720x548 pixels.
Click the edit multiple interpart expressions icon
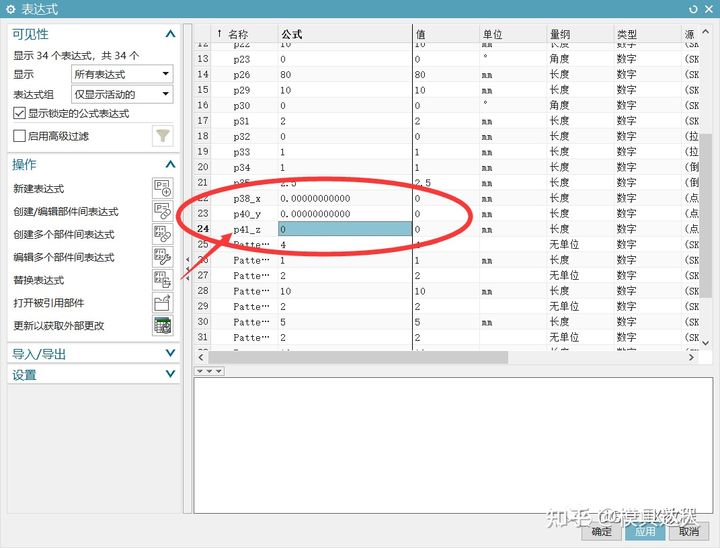tap(163, 257)
